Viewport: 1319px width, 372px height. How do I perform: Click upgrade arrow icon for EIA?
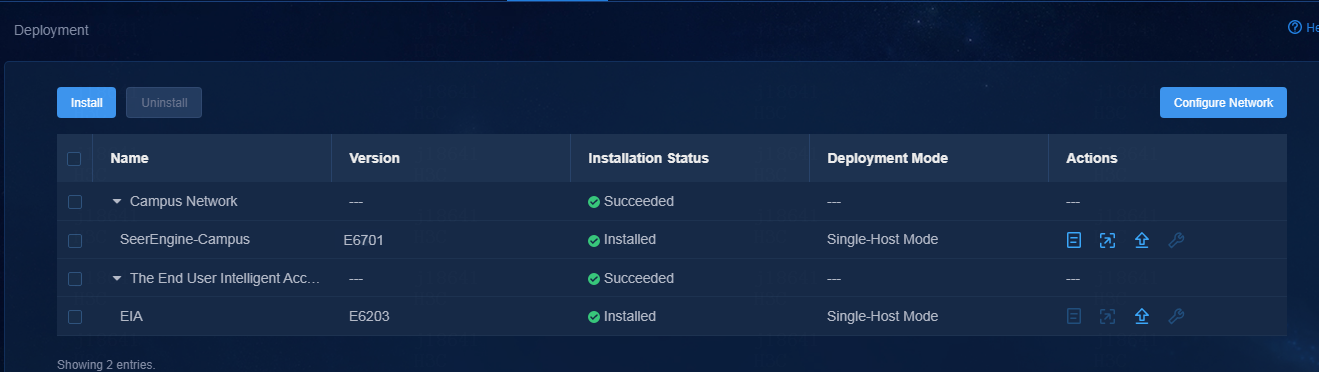1141,316
